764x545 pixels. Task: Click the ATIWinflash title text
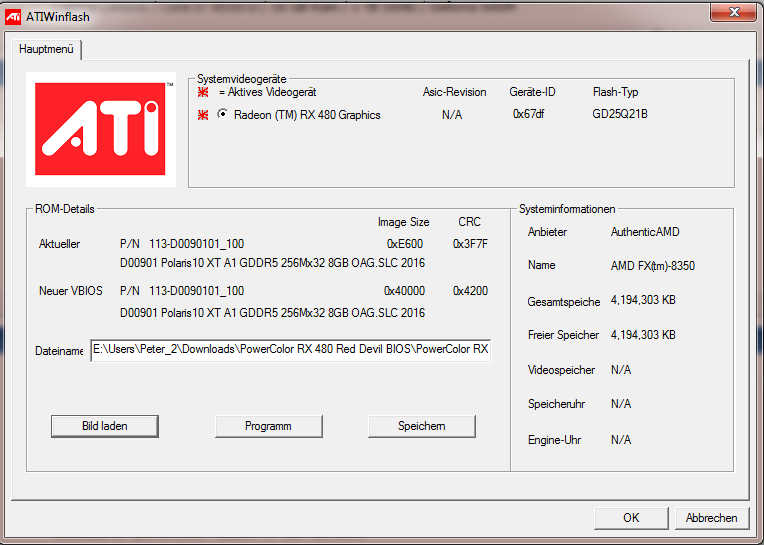pyautogui.click(x=58, y=17)
